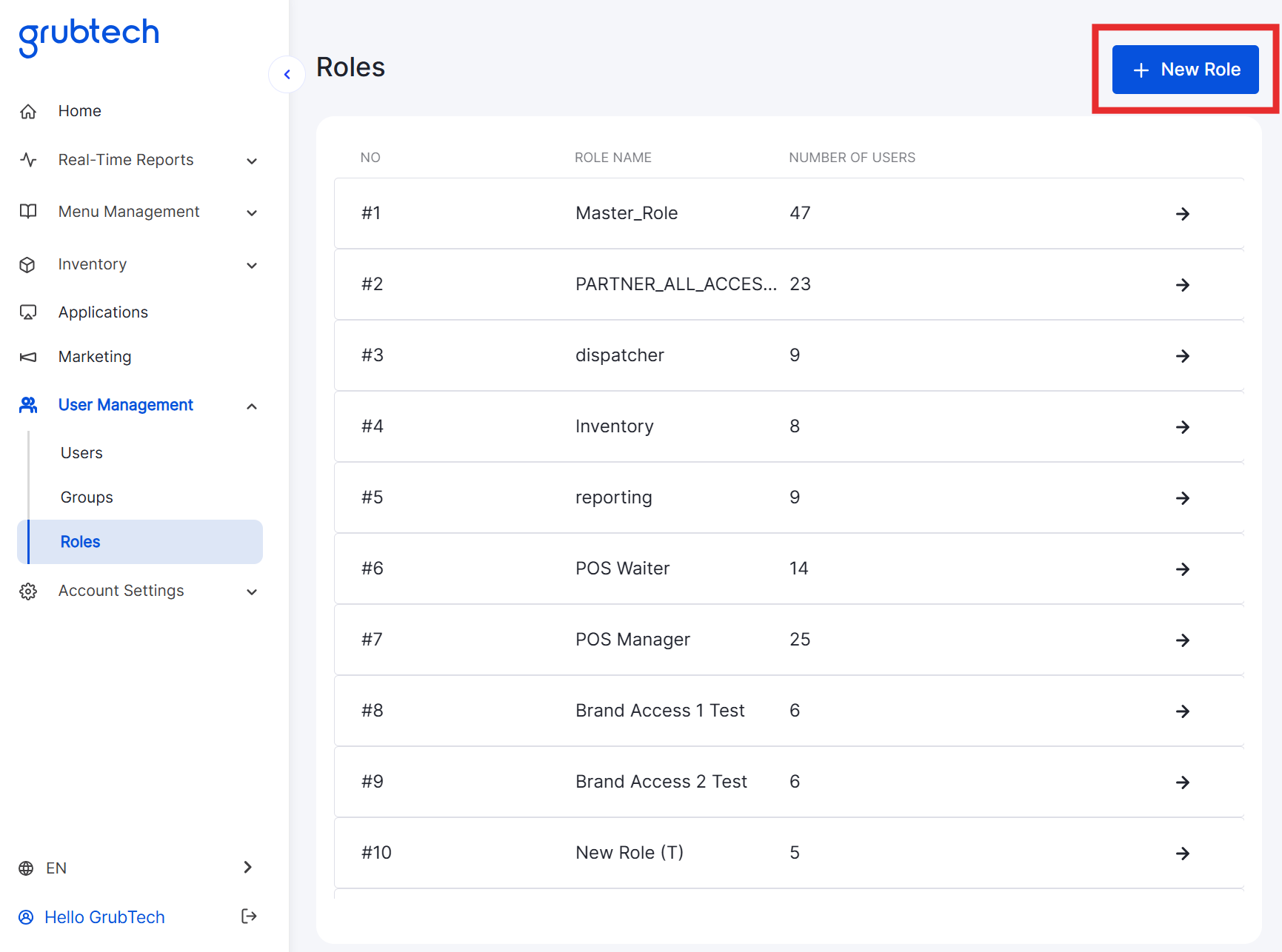Image resolution: width=1282 pixels, height=952 pixels.
Task: Click User Management label
Action: pos(126,405)
